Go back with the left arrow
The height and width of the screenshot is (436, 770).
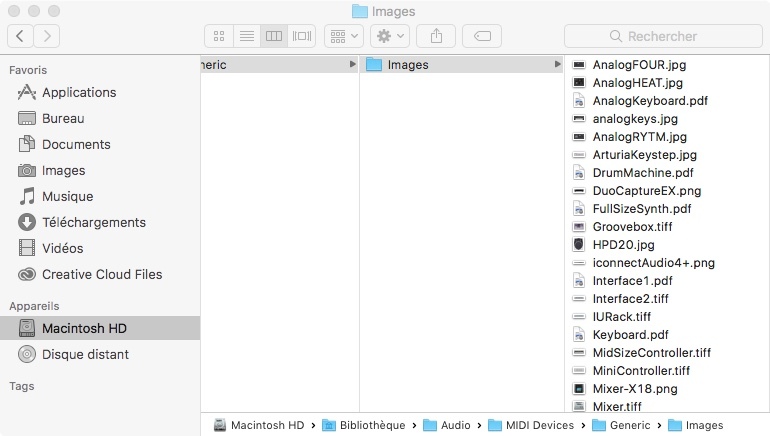(21, 36)
